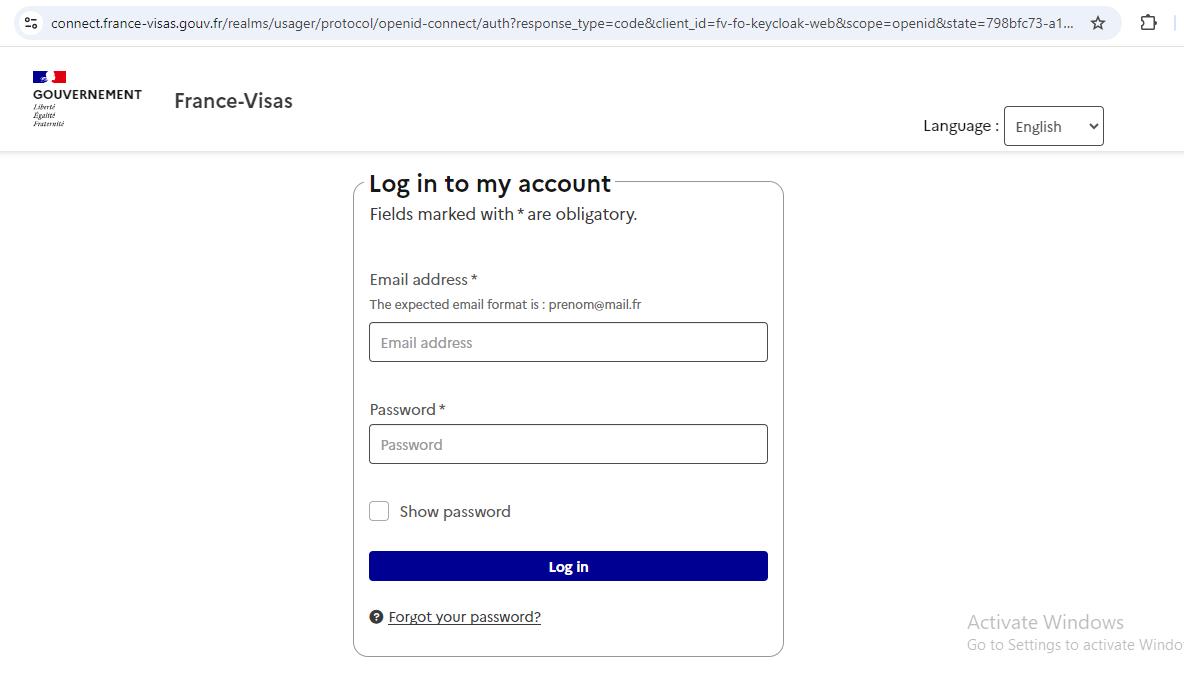Click the help icon beside Forgot your password
This screenshot has height=679, width=1184.
376,617
